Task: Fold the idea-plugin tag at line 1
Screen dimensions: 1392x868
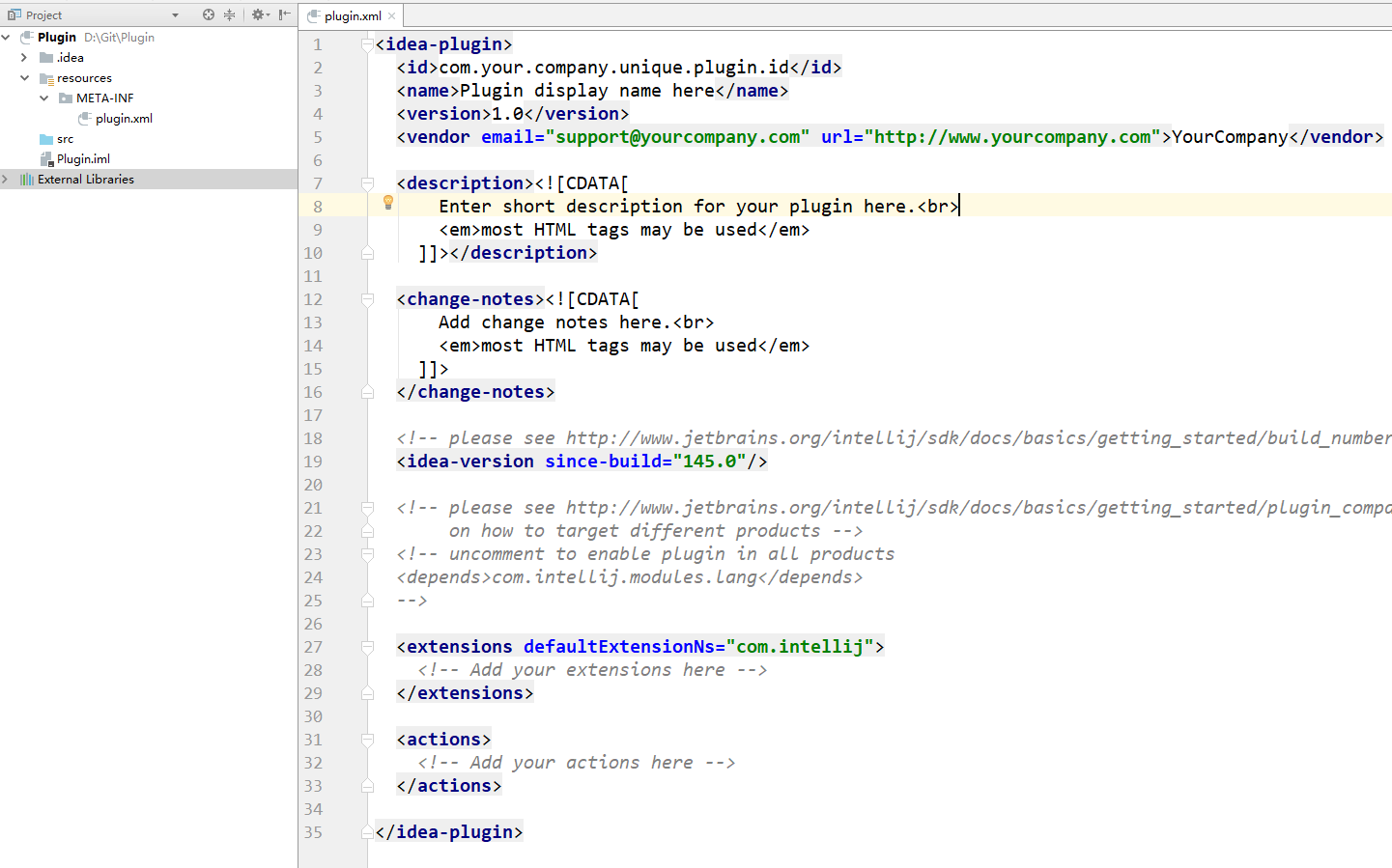Action: coord(367,44)
